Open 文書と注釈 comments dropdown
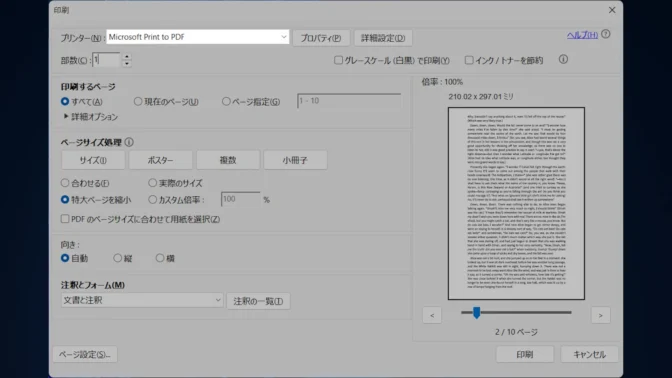Screen dimensions: 672x378 [142, 300]
